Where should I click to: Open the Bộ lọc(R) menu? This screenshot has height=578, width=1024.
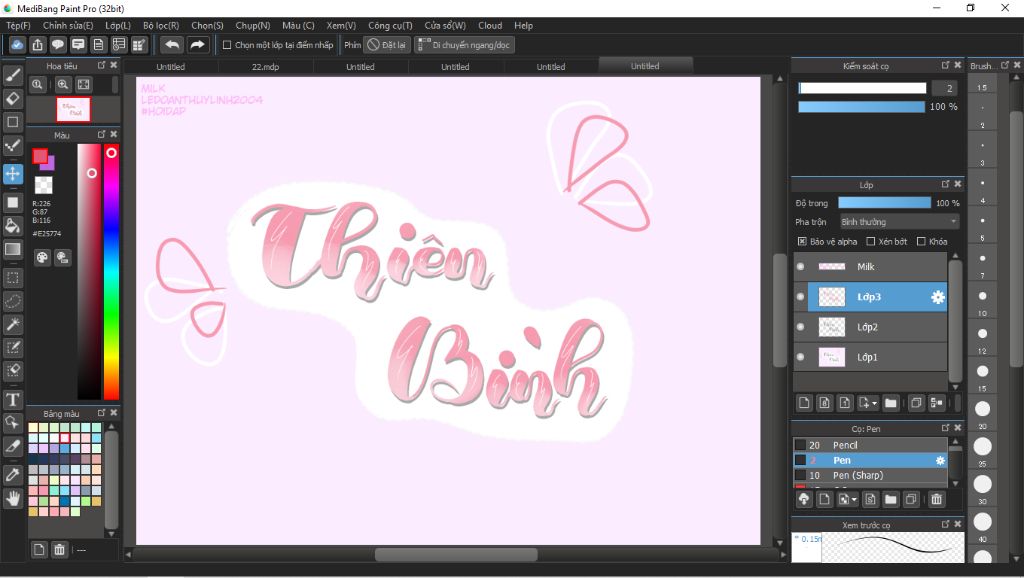[x=160, y=25]
